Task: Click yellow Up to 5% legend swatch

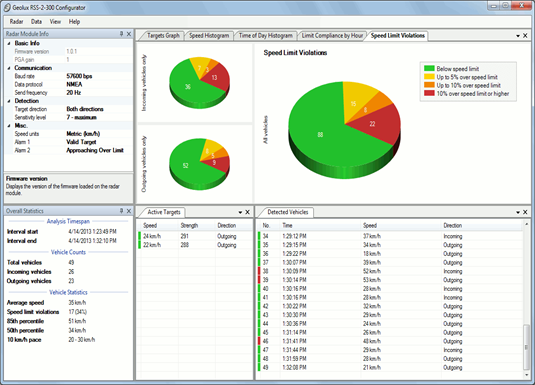Action: (429, 77)
